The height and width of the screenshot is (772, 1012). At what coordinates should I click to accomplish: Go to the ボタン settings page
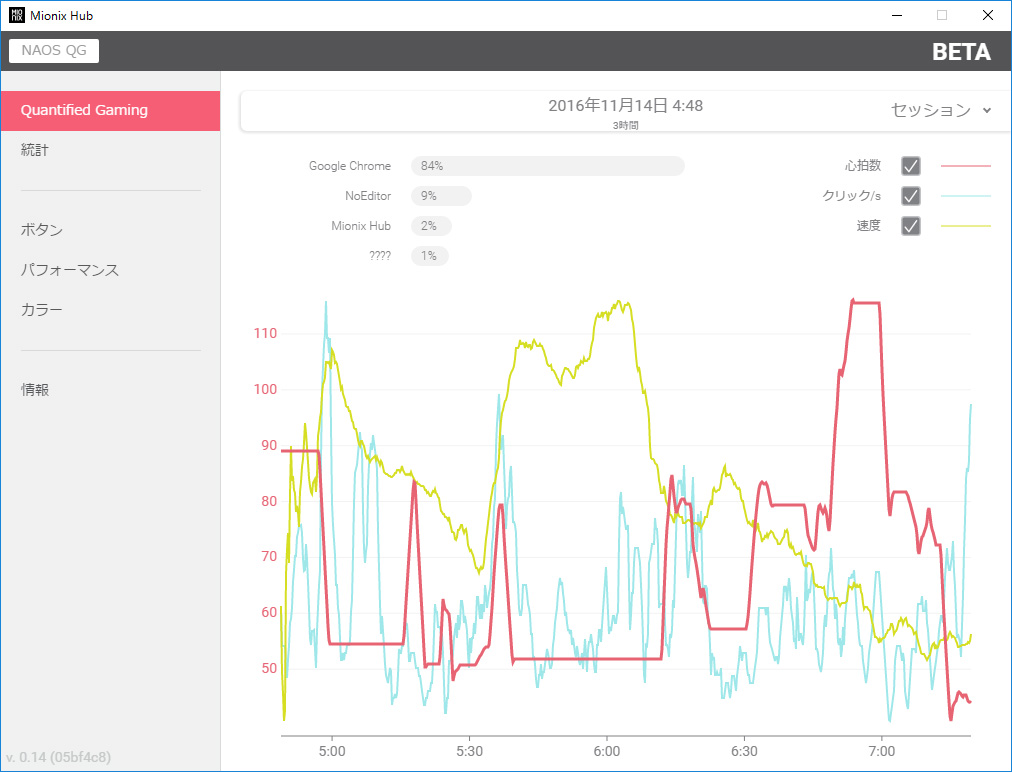point(42,230)
